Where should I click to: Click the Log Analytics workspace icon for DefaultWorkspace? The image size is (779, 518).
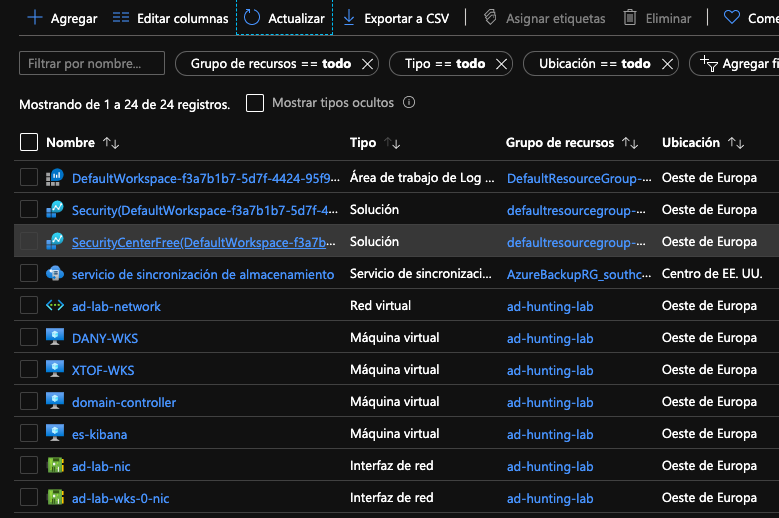pyautogui.click(x=55, y=178)
